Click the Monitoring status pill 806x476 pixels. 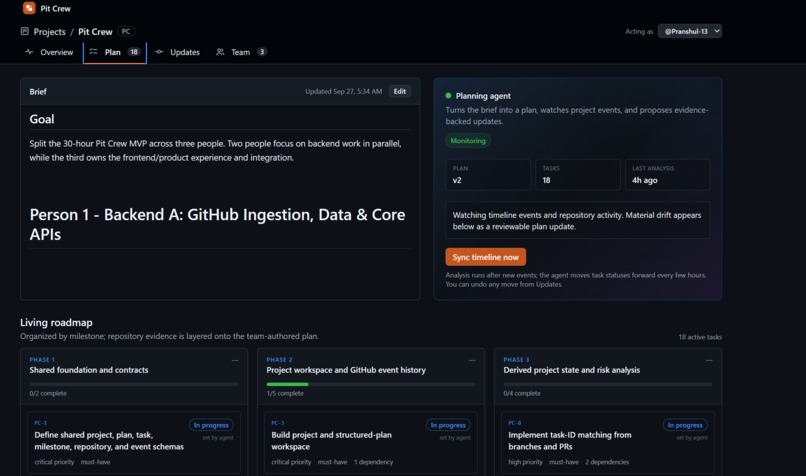pyautogui.click(x=468, y=141)
